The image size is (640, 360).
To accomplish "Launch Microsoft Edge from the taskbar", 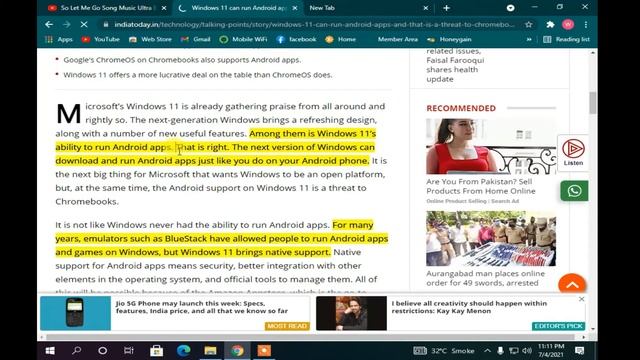I will pos(183,351).
